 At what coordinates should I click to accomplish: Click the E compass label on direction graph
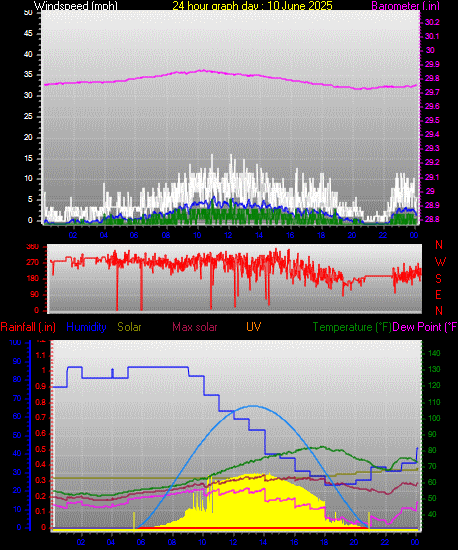[438, 295]
